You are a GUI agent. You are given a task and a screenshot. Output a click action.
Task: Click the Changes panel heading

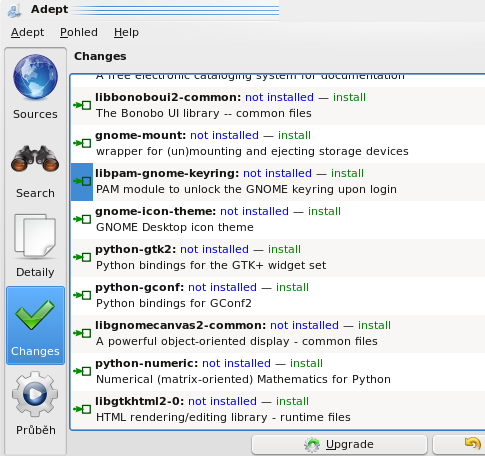coord(100,56)
